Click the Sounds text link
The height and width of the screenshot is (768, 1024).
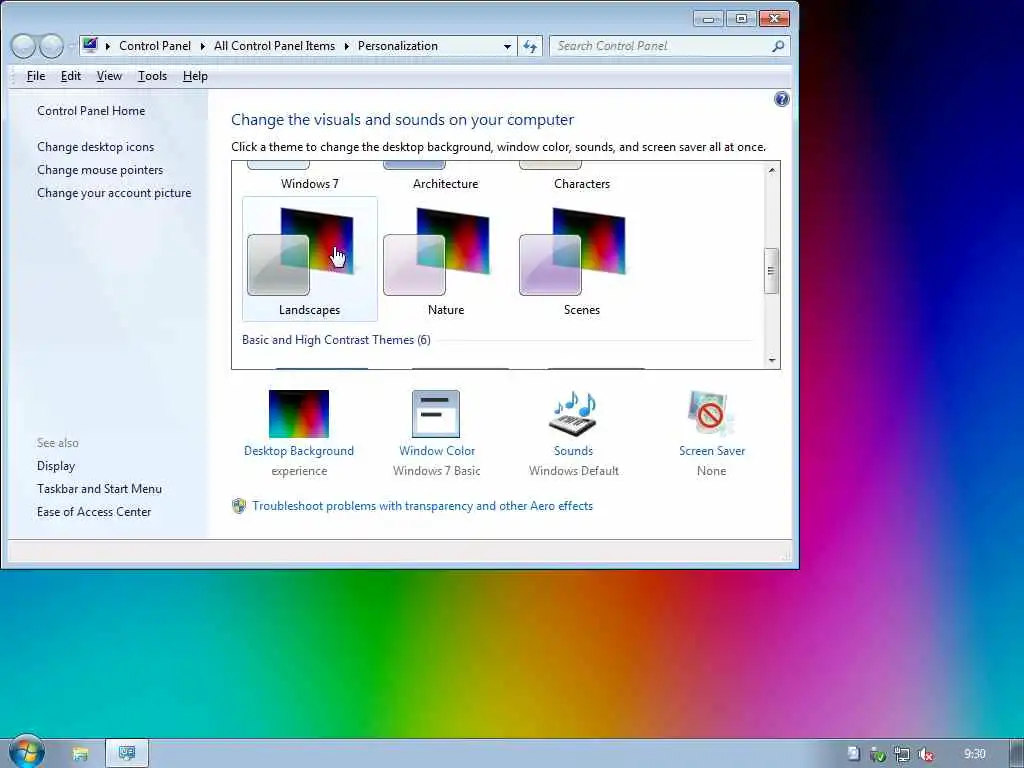point(573,451)
